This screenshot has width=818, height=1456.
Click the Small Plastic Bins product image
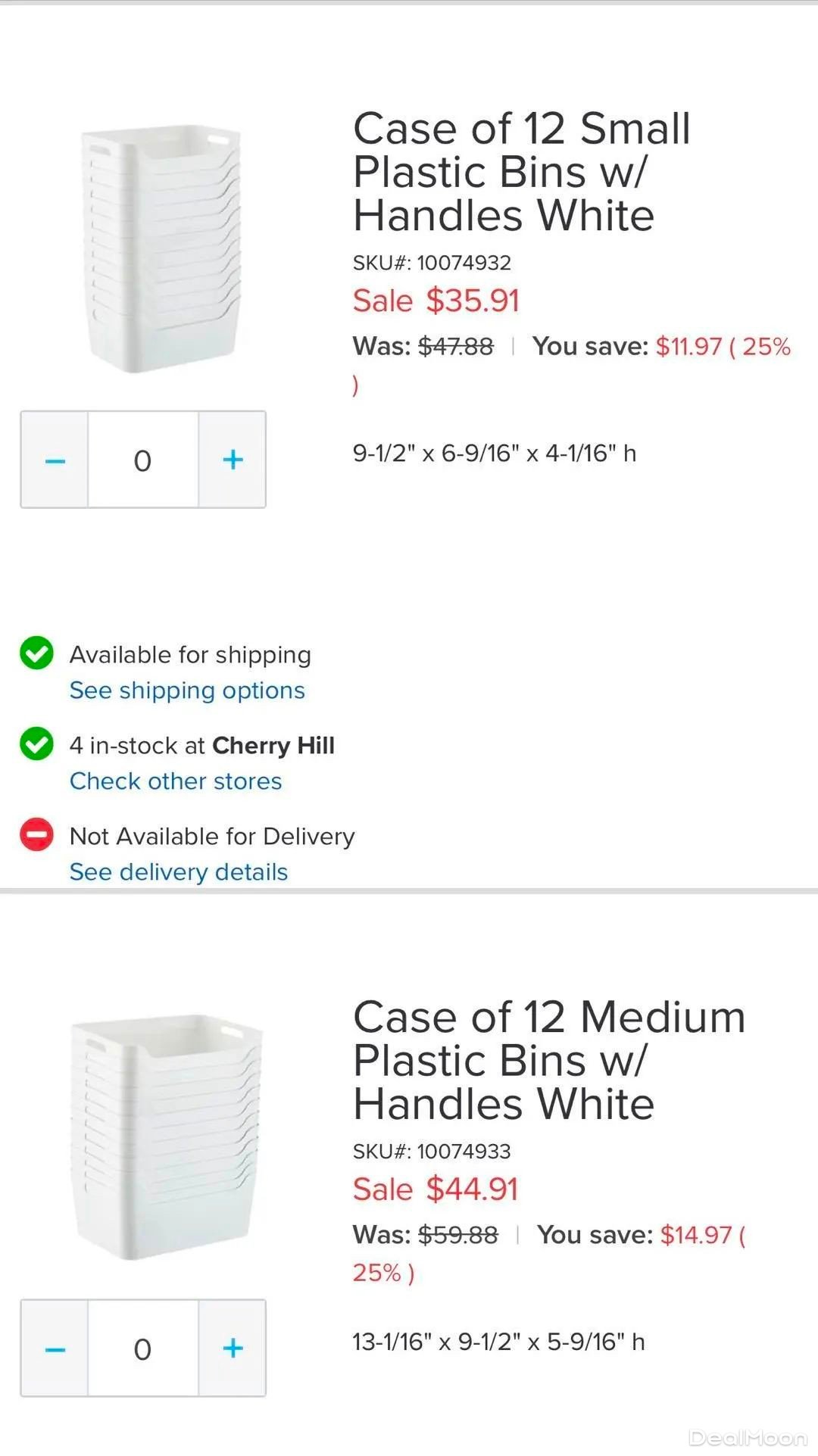(x=162, y=250)
